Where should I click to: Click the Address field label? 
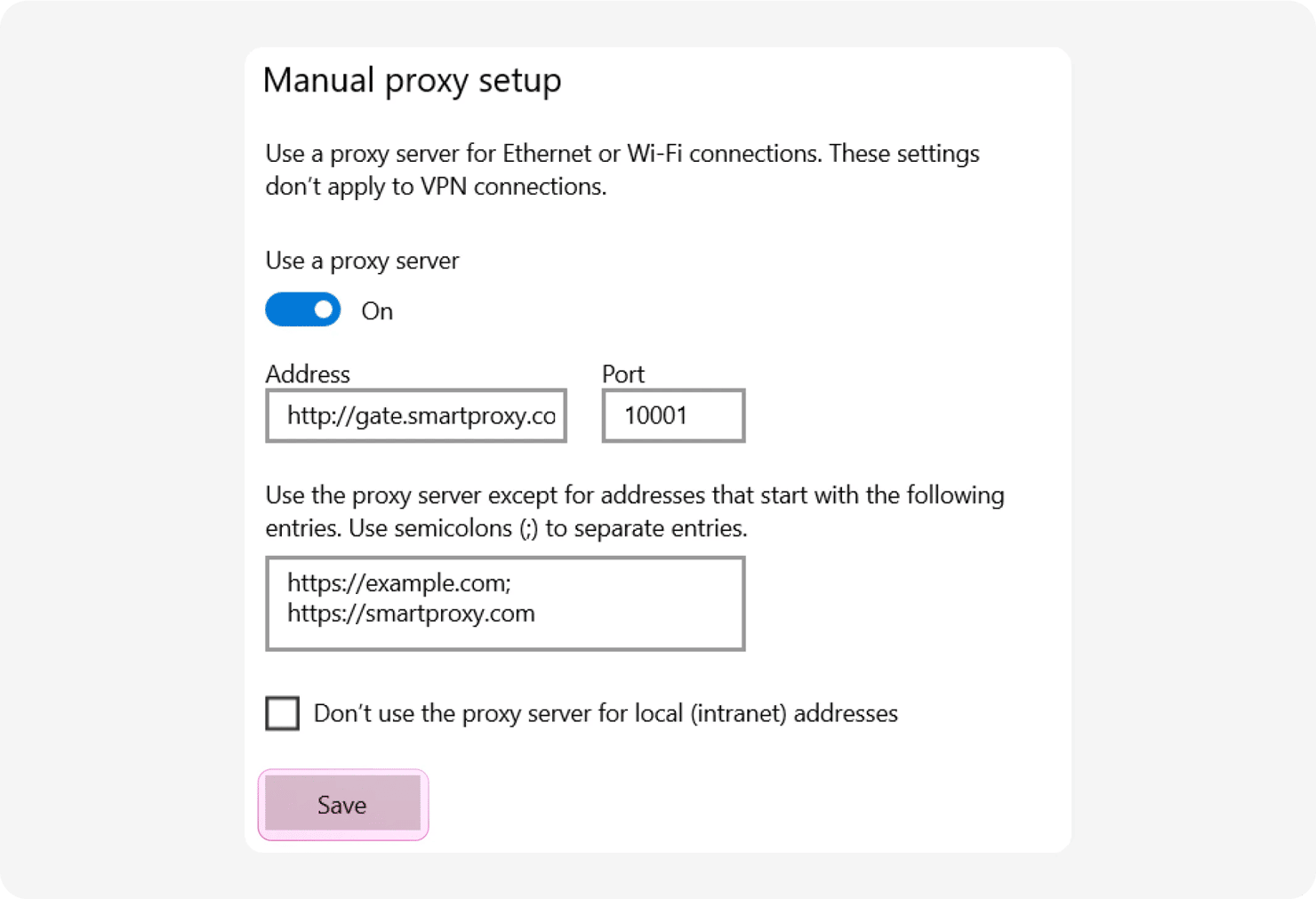point(308,373)
